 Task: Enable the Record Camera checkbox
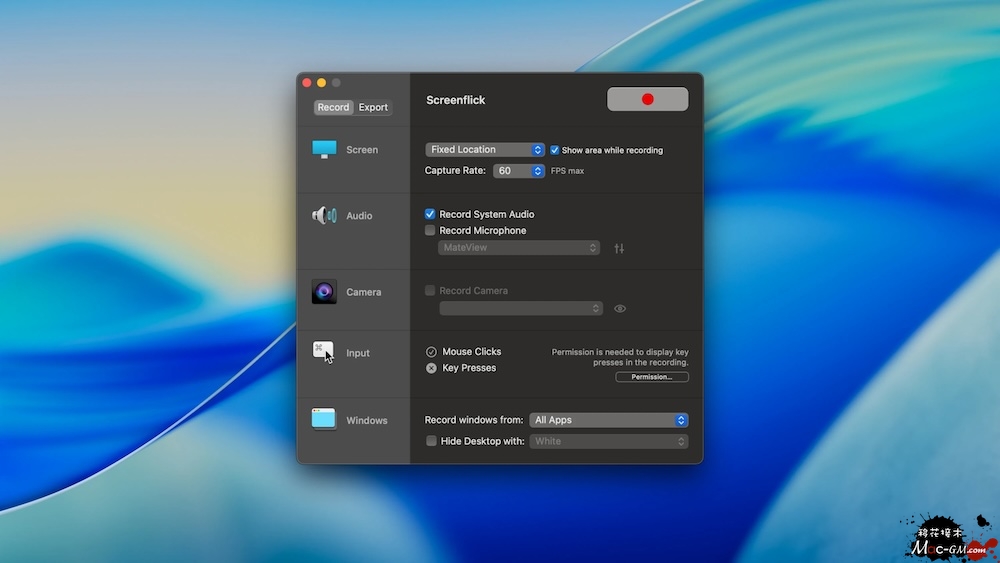[430, 290]
